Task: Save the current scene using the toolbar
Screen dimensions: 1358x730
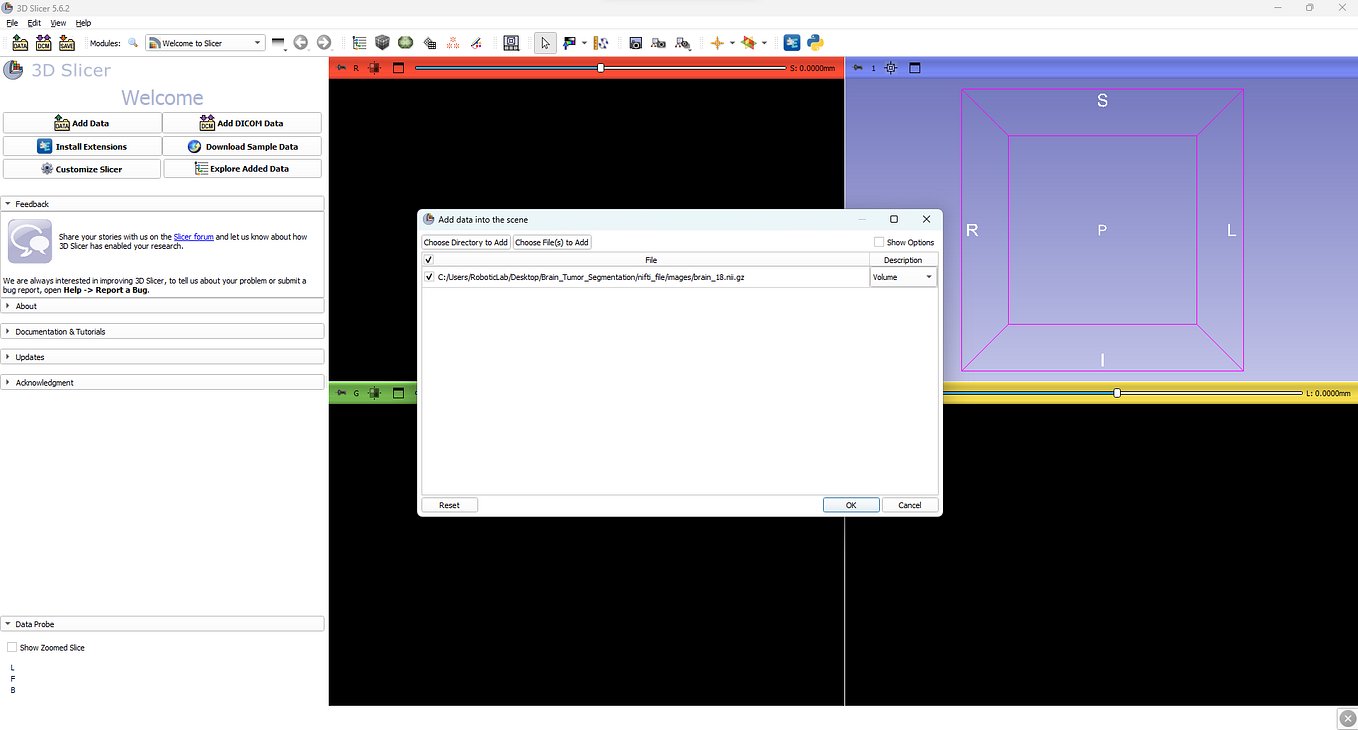Action: coord(66,42)
